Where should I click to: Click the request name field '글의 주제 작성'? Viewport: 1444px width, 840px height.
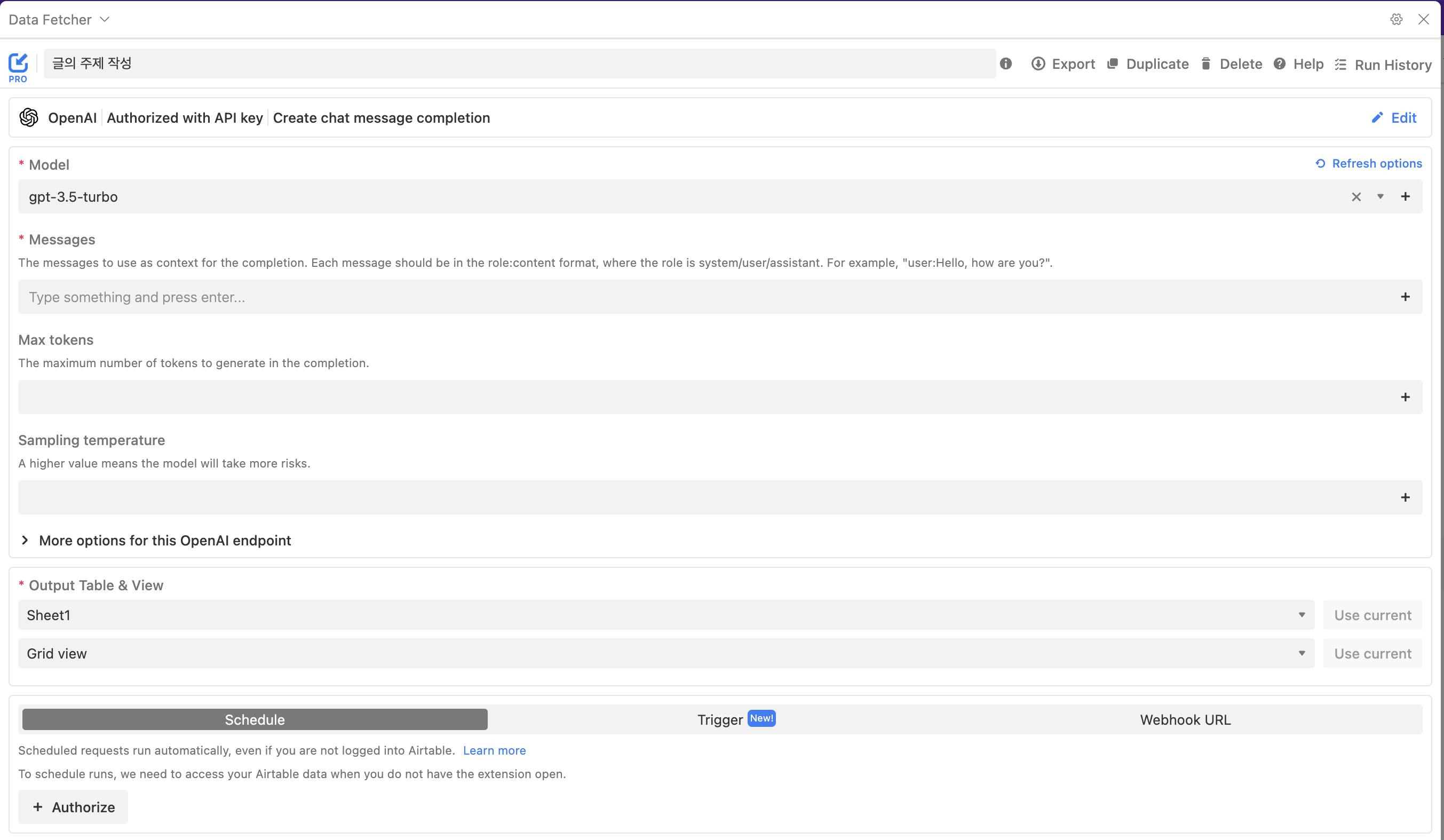click(x=519, y=63)
